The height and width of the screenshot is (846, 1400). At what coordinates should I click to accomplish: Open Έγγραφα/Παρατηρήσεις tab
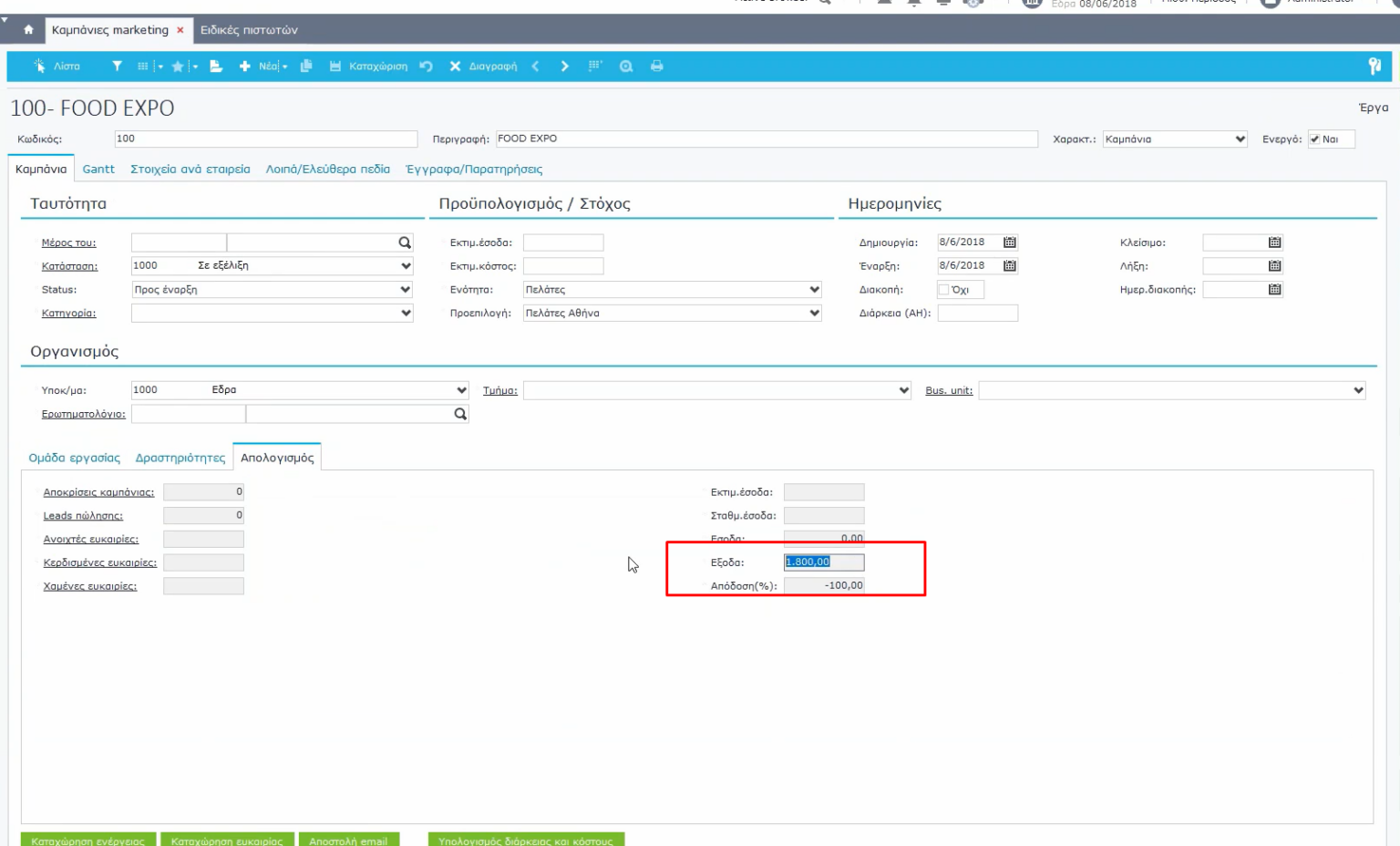tap(474, 170)
